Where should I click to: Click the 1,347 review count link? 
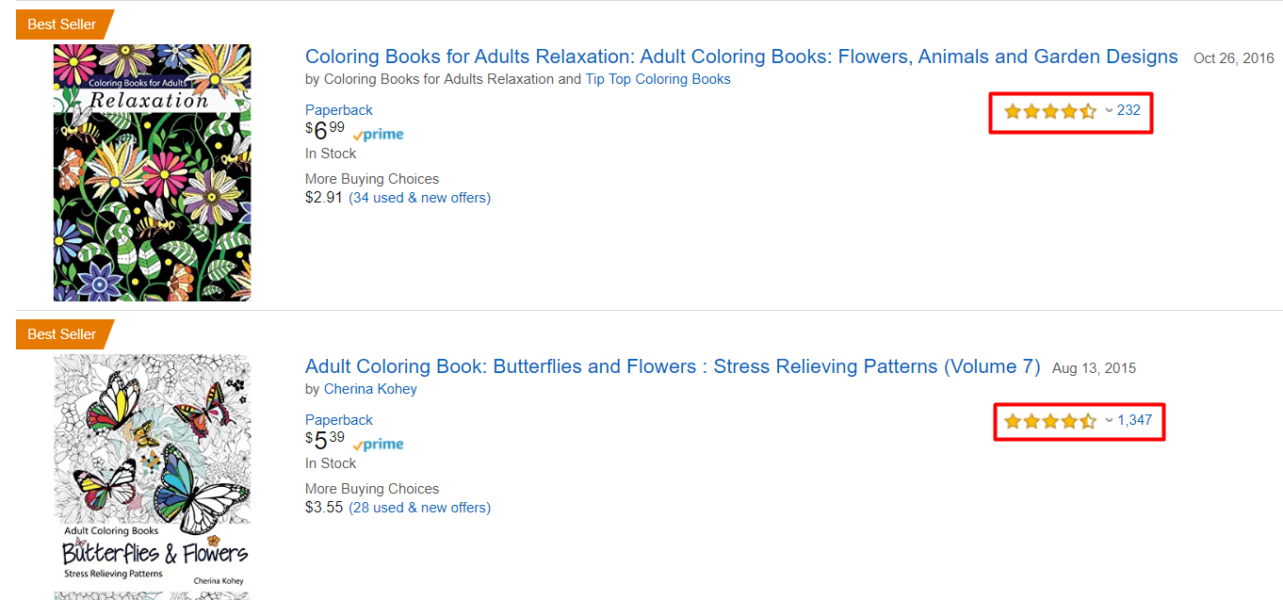[x=1134, y=420]
